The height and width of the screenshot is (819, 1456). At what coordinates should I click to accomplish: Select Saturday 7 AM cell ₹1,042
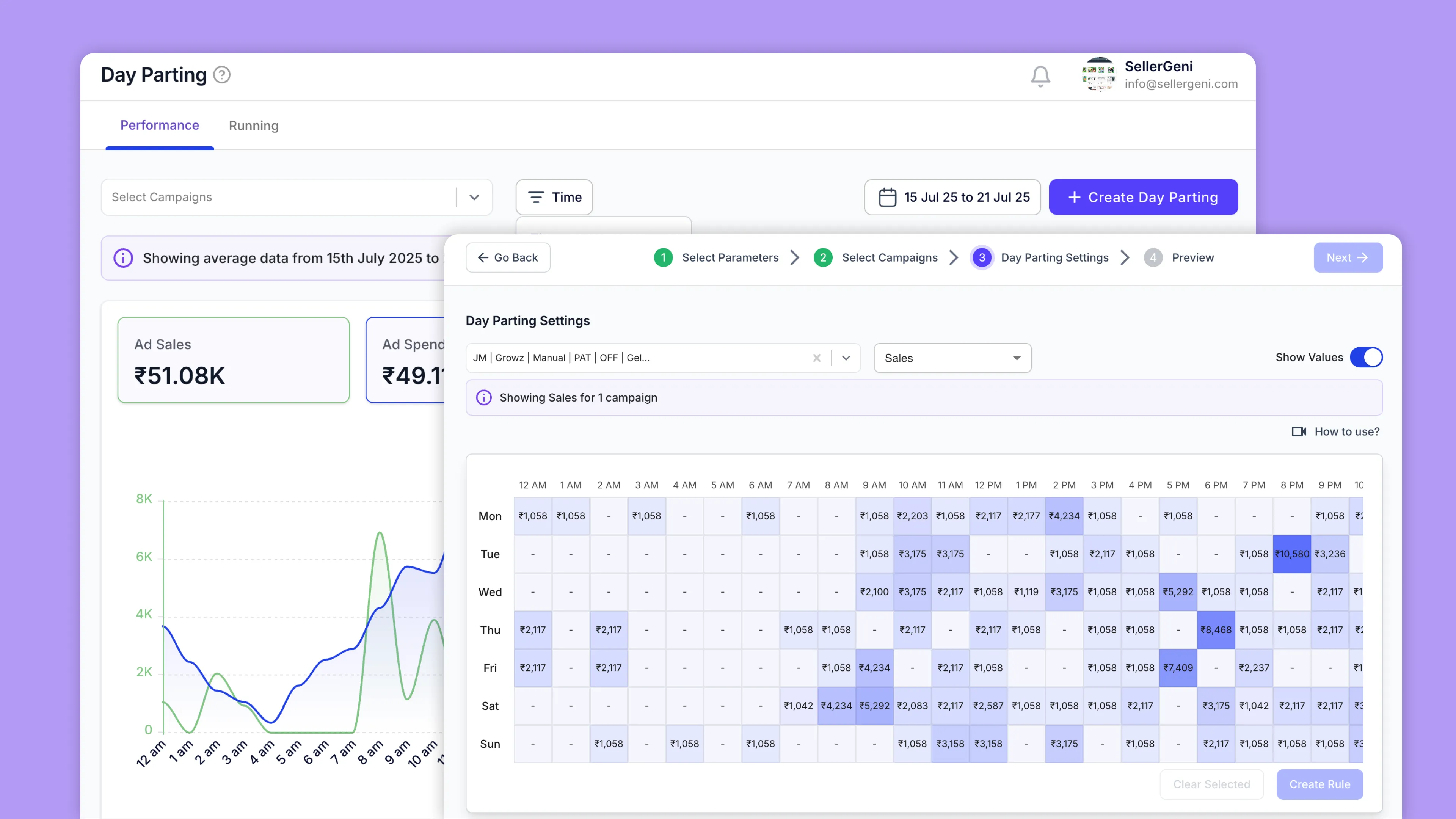tap(798, 705)
